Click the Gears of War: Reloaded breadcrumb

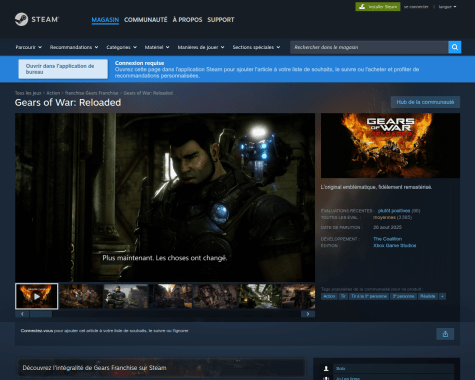click(x=148, y=93)
